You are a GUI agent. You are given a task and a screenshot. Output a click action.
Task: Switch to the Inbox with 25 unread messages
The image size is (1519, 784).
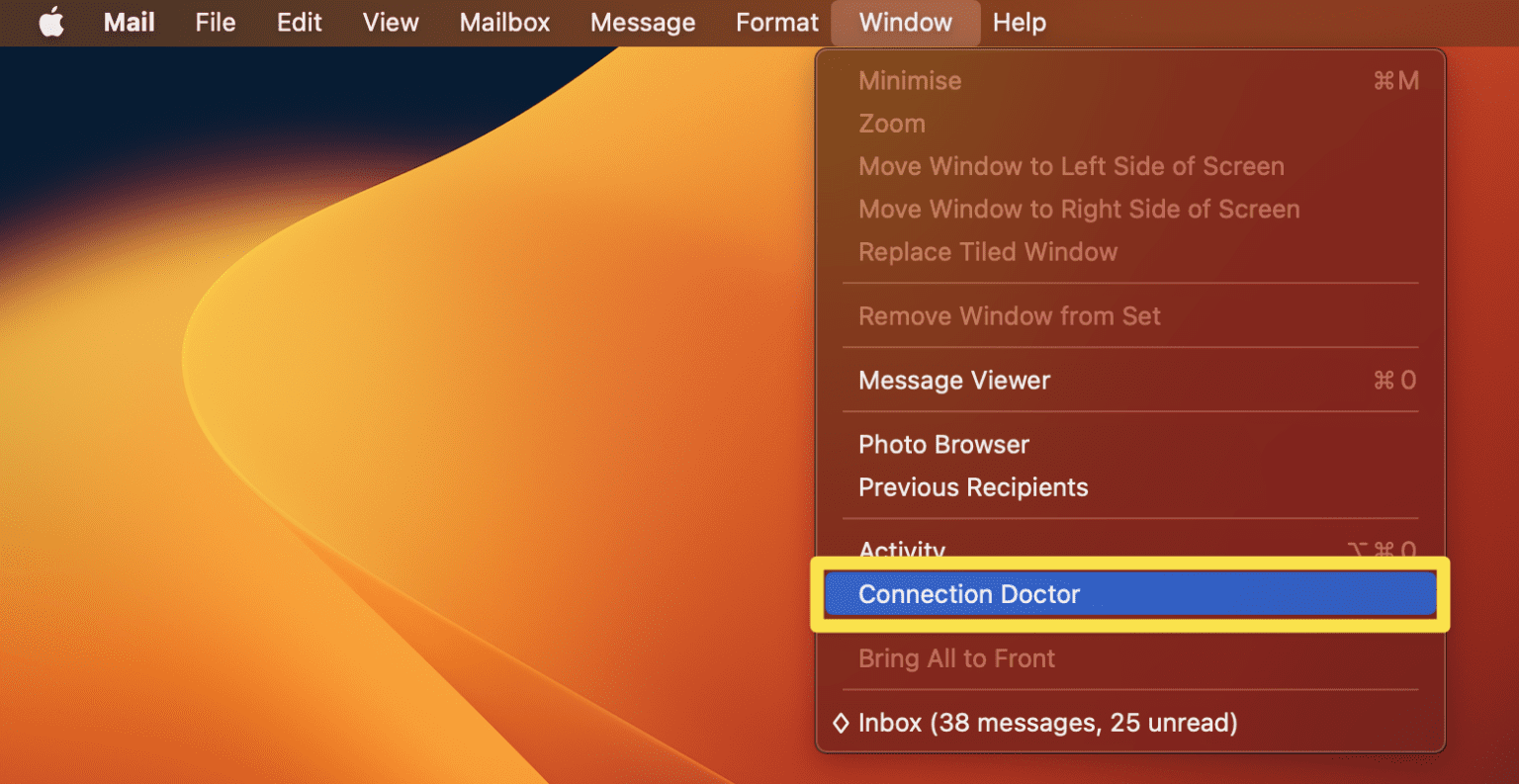pyautogui.click(x=1045, y=723)
